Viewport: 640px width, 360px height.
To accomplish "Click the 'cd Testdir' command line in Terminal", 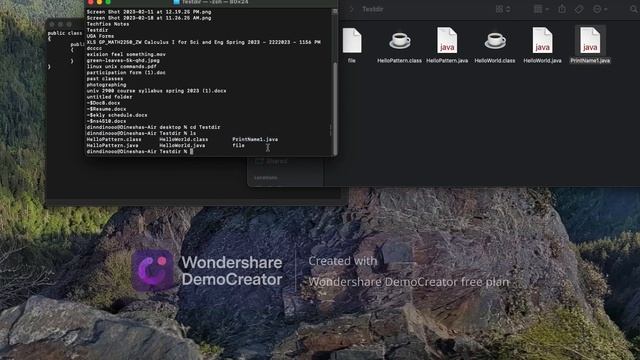I will tap(153, 127).
